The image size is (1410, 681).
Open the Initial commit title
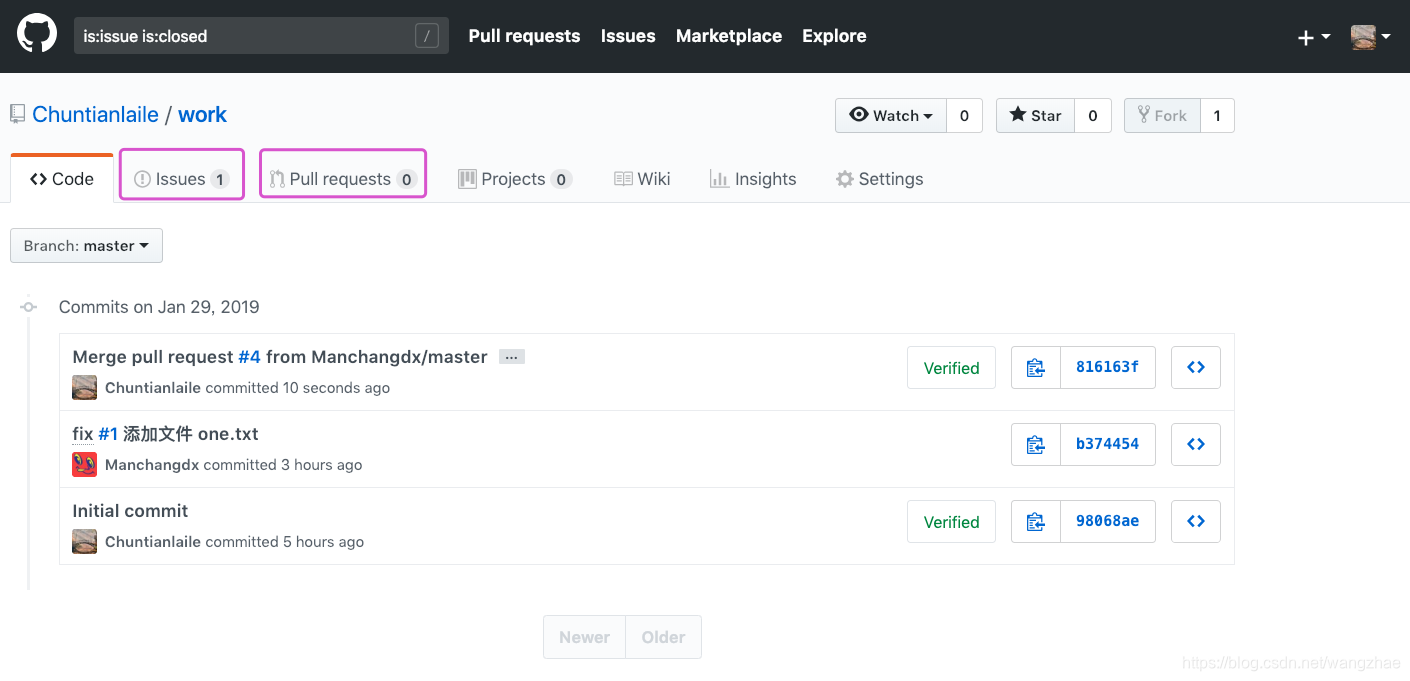(130, 511)
